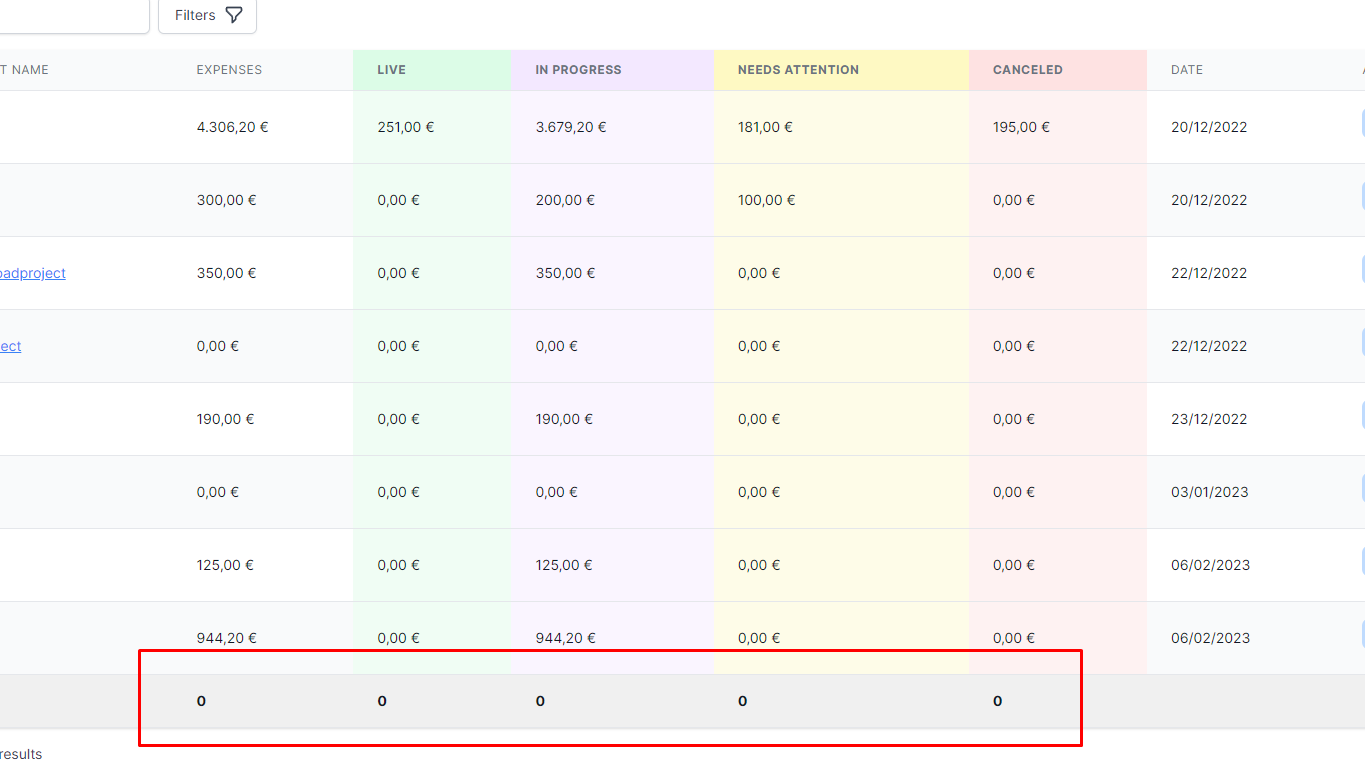Select the Live 0,00 € cell in 944,20 € row
Viewport: 1365px width, 782px height.
click(x=398, y=638)
